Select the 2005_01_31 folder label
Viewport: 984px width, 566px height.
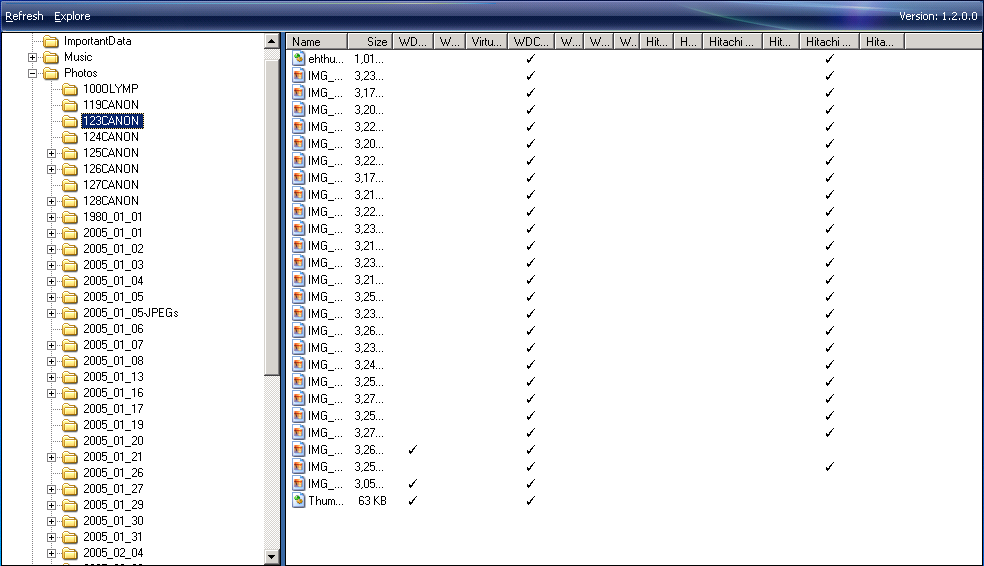coord(113,537)
